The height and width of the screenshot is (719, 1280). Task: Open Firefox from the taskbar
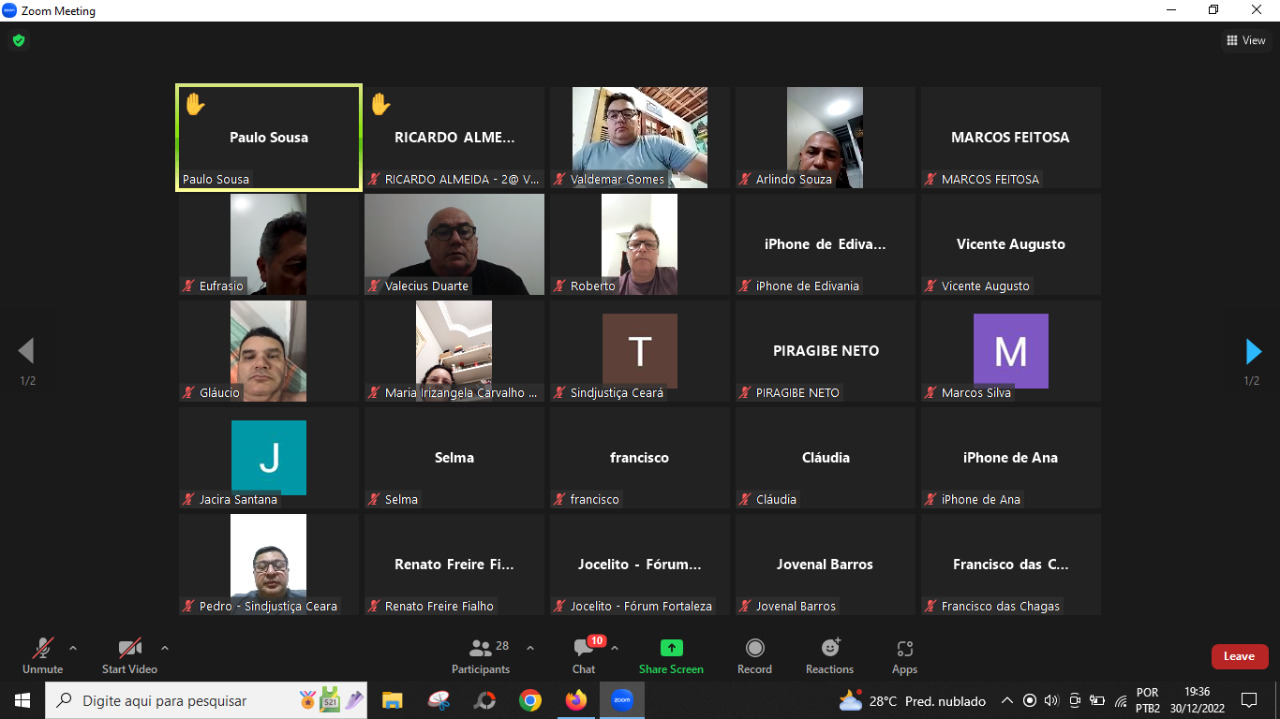click(576, 700)
